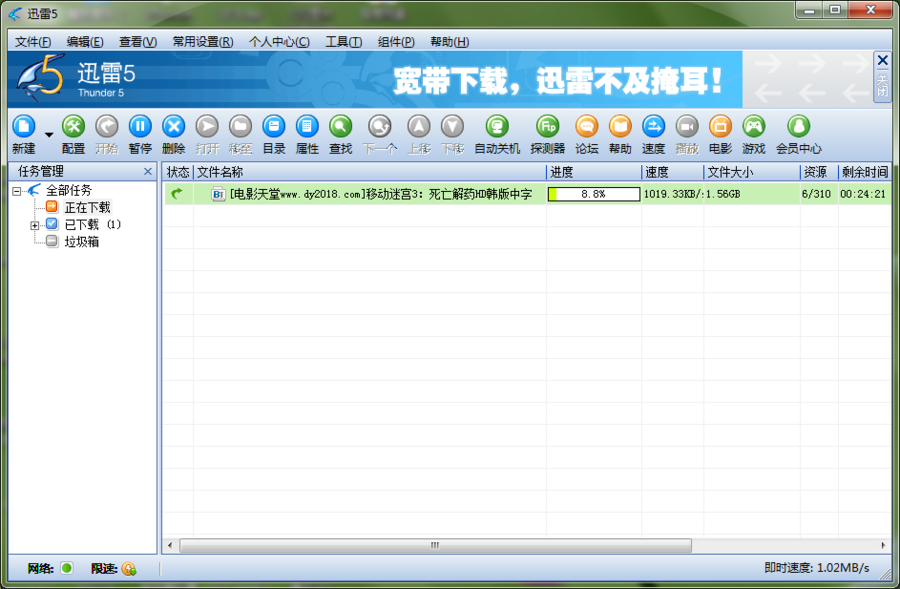900x589 pixels.
Task: Click the 播放 playback icon
Action: point(687,126)
